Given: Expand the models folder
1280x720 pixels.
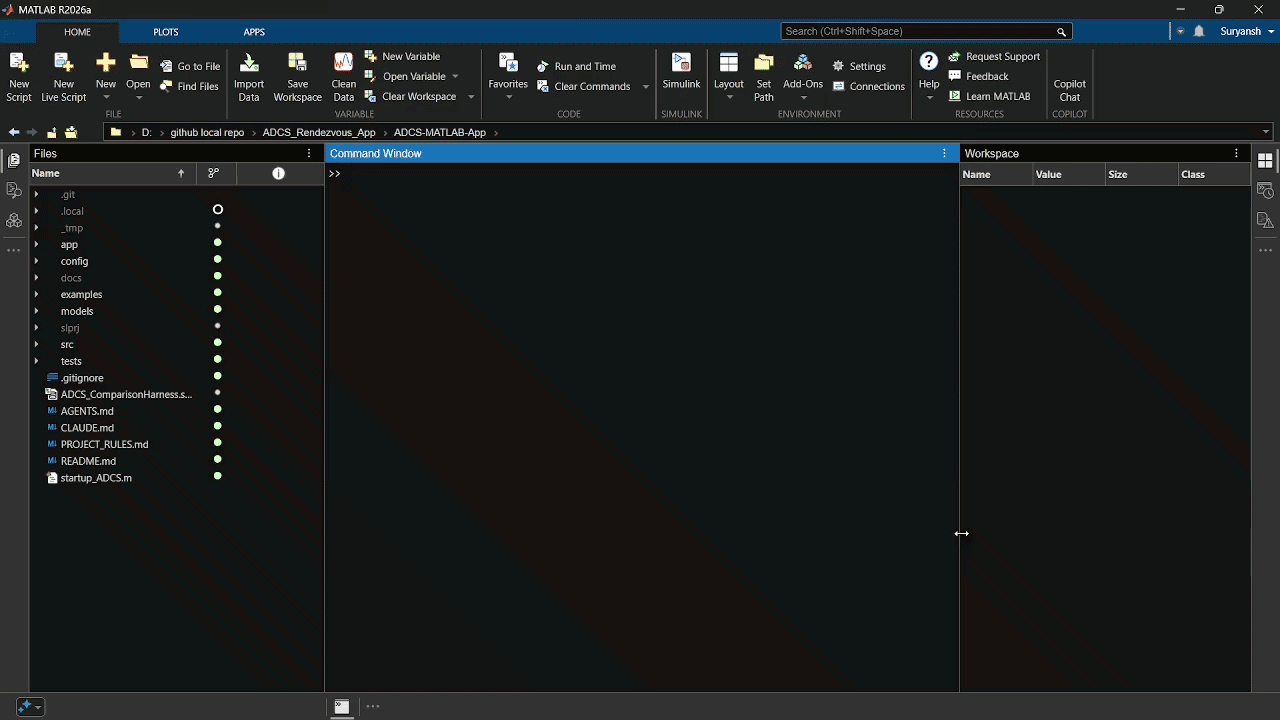Looking at the screenshot, I should point(37,311).
